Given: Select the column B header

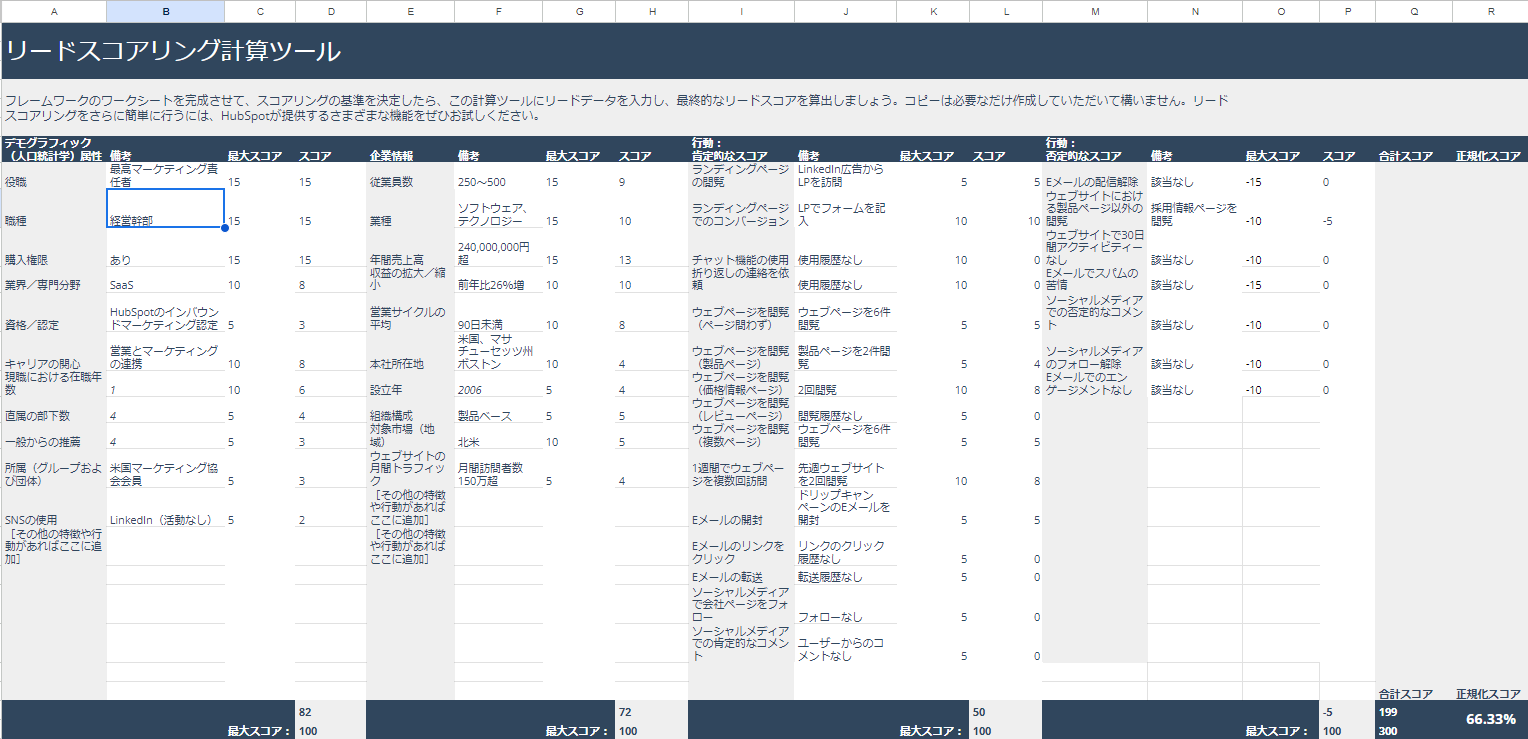Looking at the screenshot, I should coord(165,11).
